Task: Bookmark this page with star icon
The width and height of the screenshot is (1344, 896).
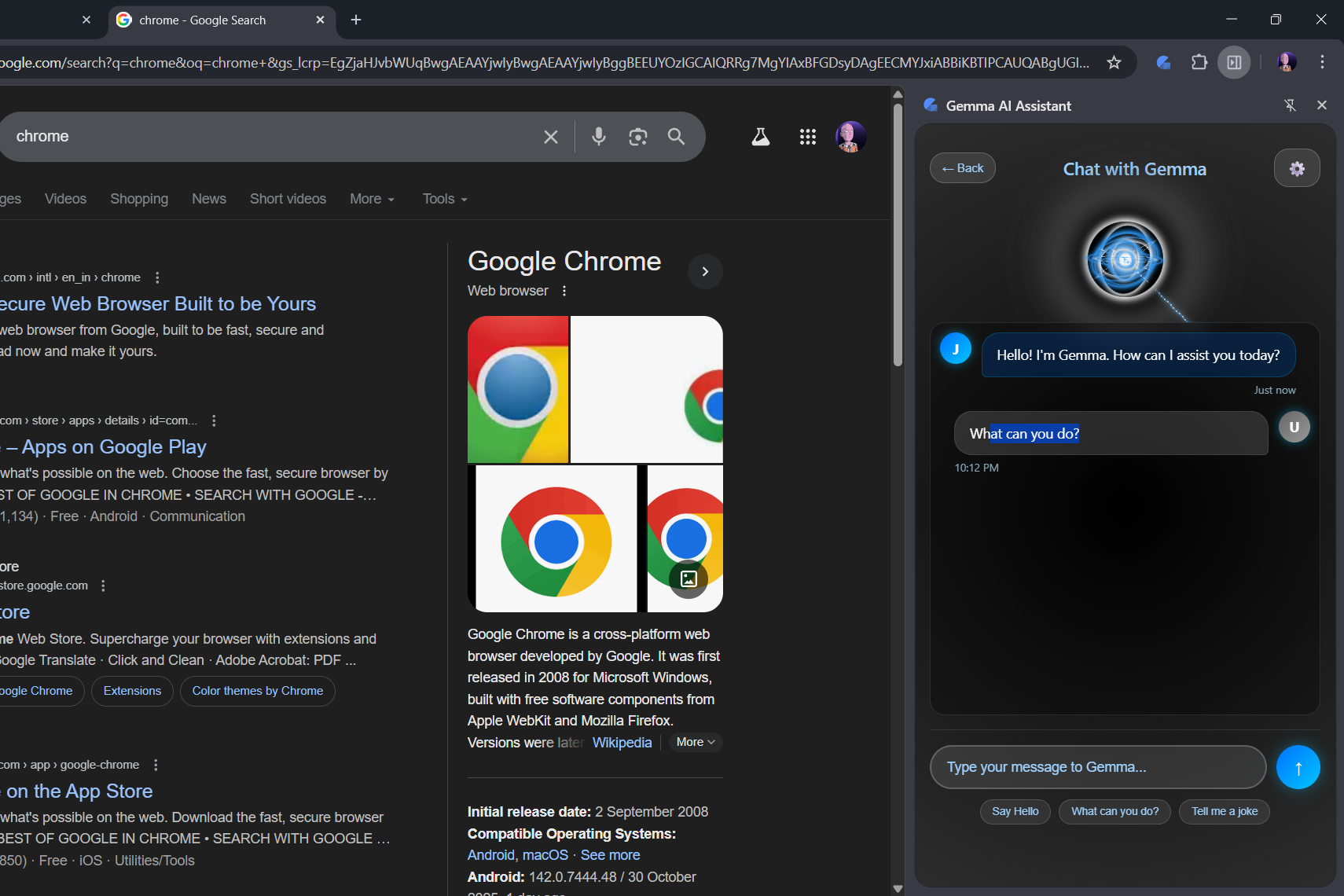Action: [1114, 62]
